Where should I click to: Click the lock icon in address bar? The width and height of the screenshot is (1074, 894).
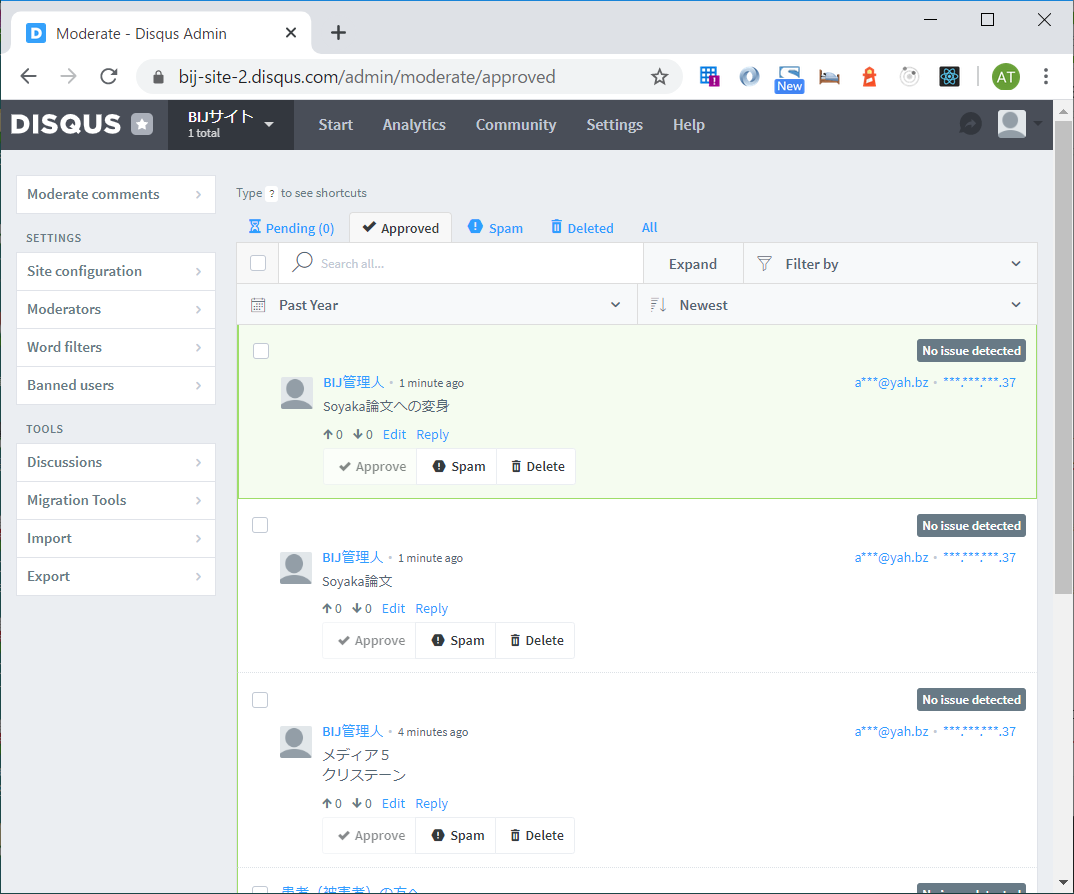tap(158, 77)
